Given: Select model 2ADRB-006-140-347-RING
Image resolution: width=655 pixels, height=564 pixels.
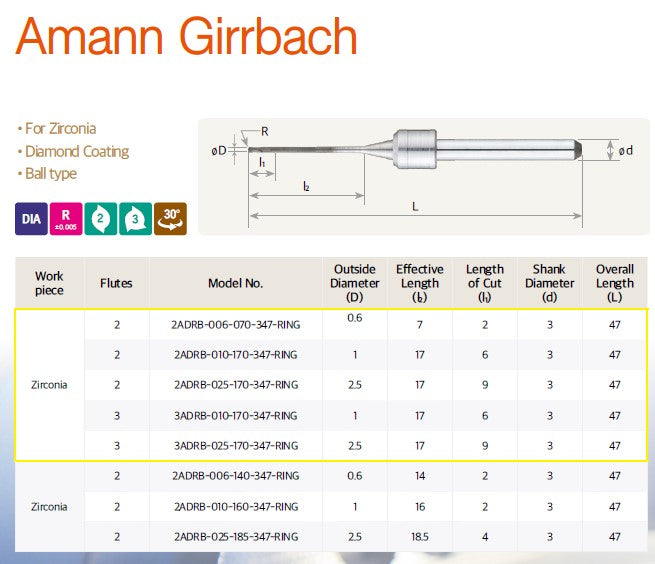Looking at the screenshot, I should 236,475.
